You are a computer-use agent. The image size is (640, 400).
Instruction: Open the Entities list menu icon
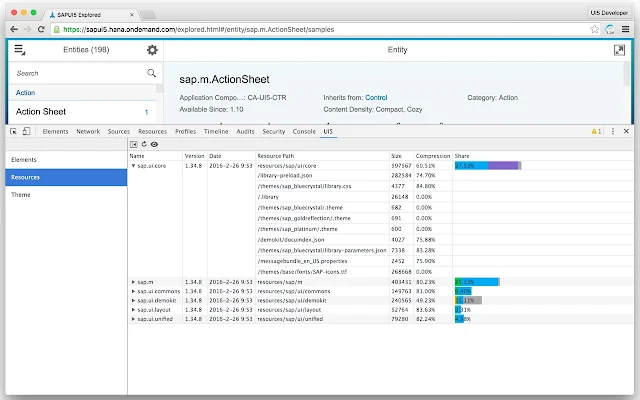(20, 50)
